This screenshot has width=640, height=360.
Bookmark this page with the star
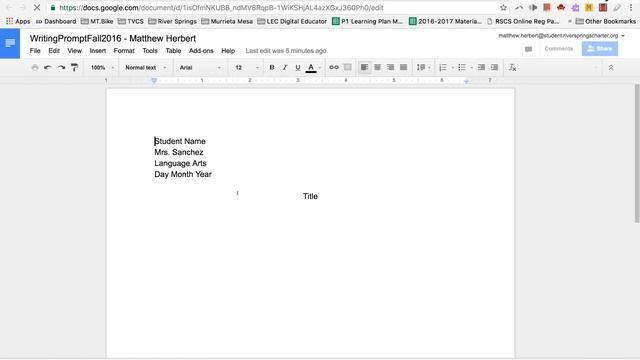coord(503,7)
